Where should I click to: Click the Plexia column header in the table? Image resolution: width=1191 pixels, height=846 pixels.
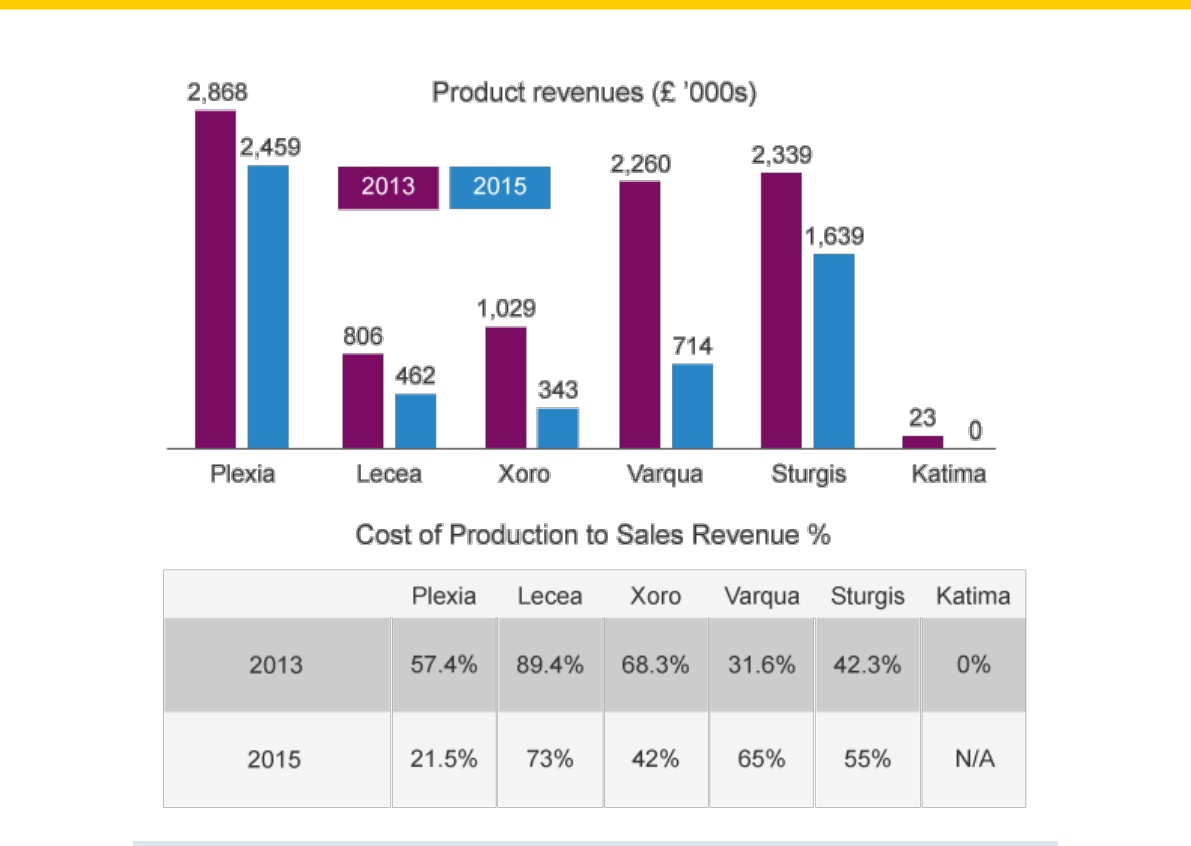pos(444,596)
